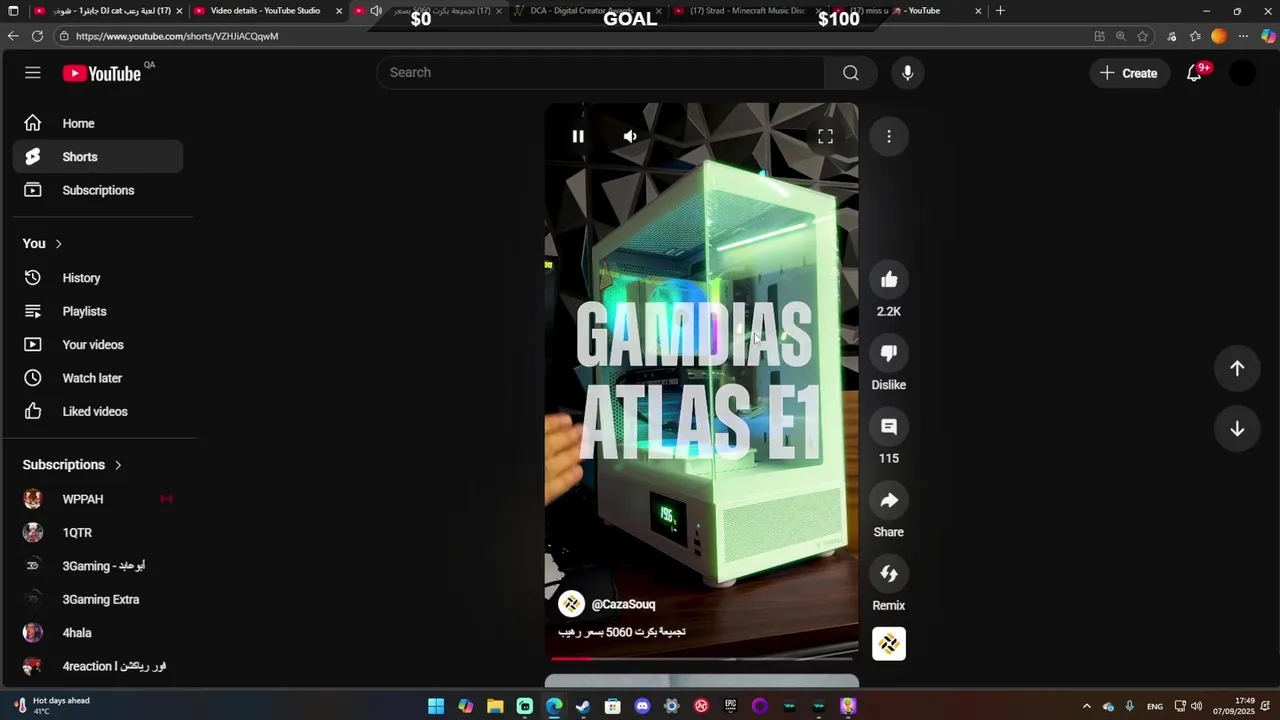Go to previous Short with up arrow
Screen dimensions: 1280x720
[x=1237, y=368]
